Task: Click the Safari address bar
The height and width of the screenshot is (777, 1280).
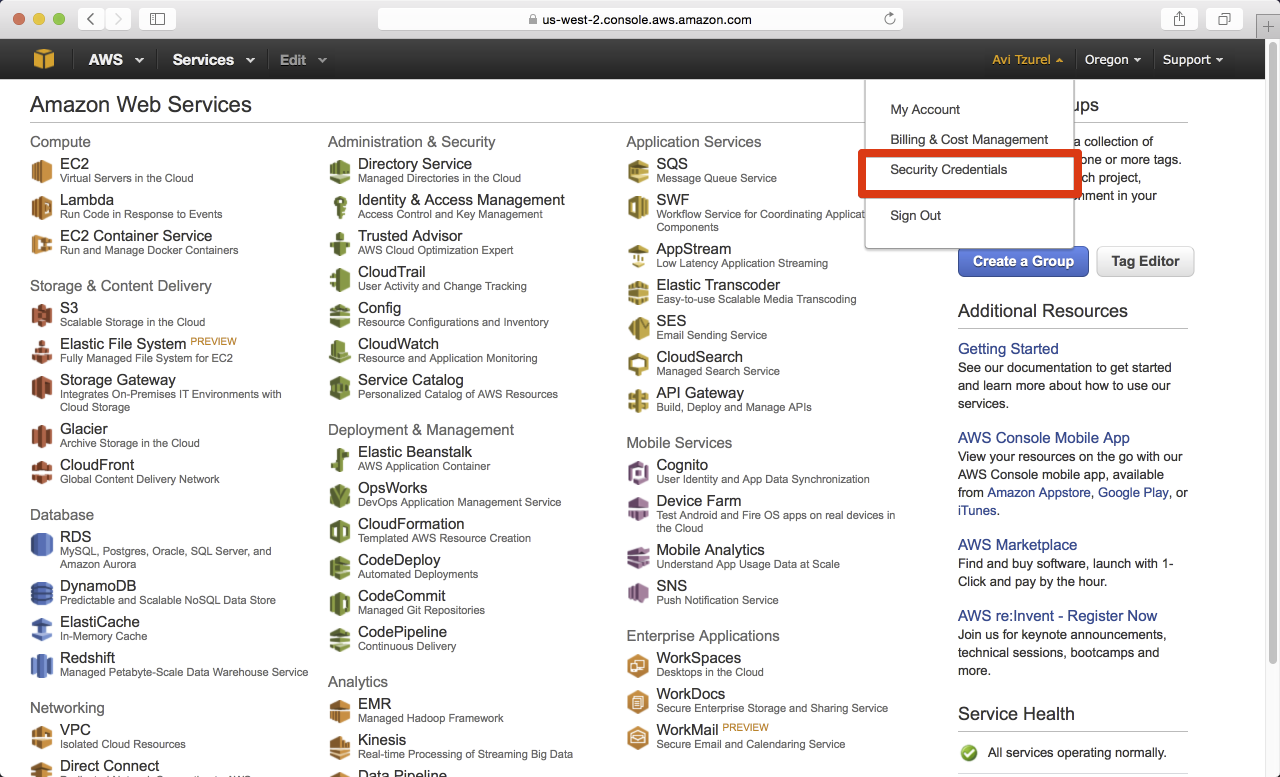Action: pyautogui.click(x=640, y=19)
